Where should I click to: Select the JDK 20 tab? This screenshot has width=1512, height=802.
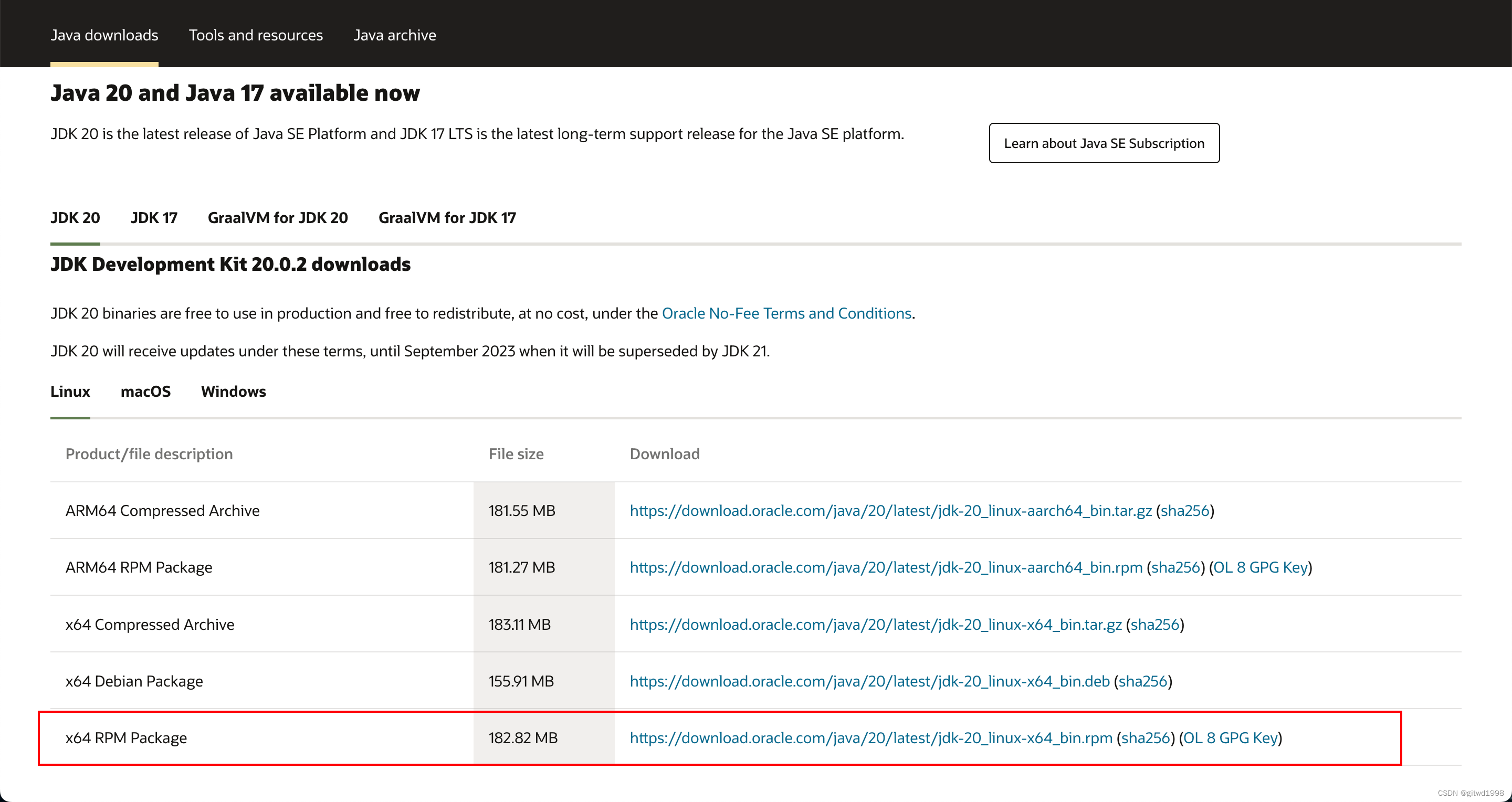[x=75, y=218]
